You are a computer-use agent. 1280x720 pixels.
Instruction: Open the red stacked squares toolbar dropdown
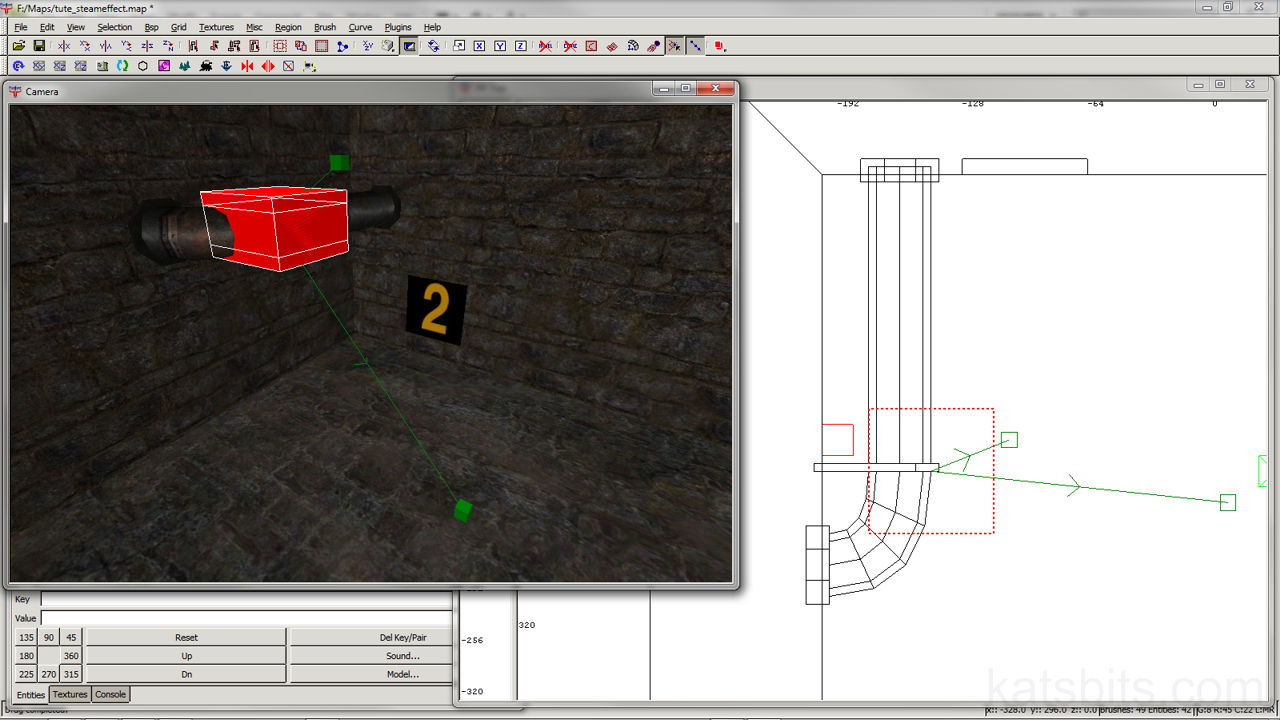[x=719, y=46]
